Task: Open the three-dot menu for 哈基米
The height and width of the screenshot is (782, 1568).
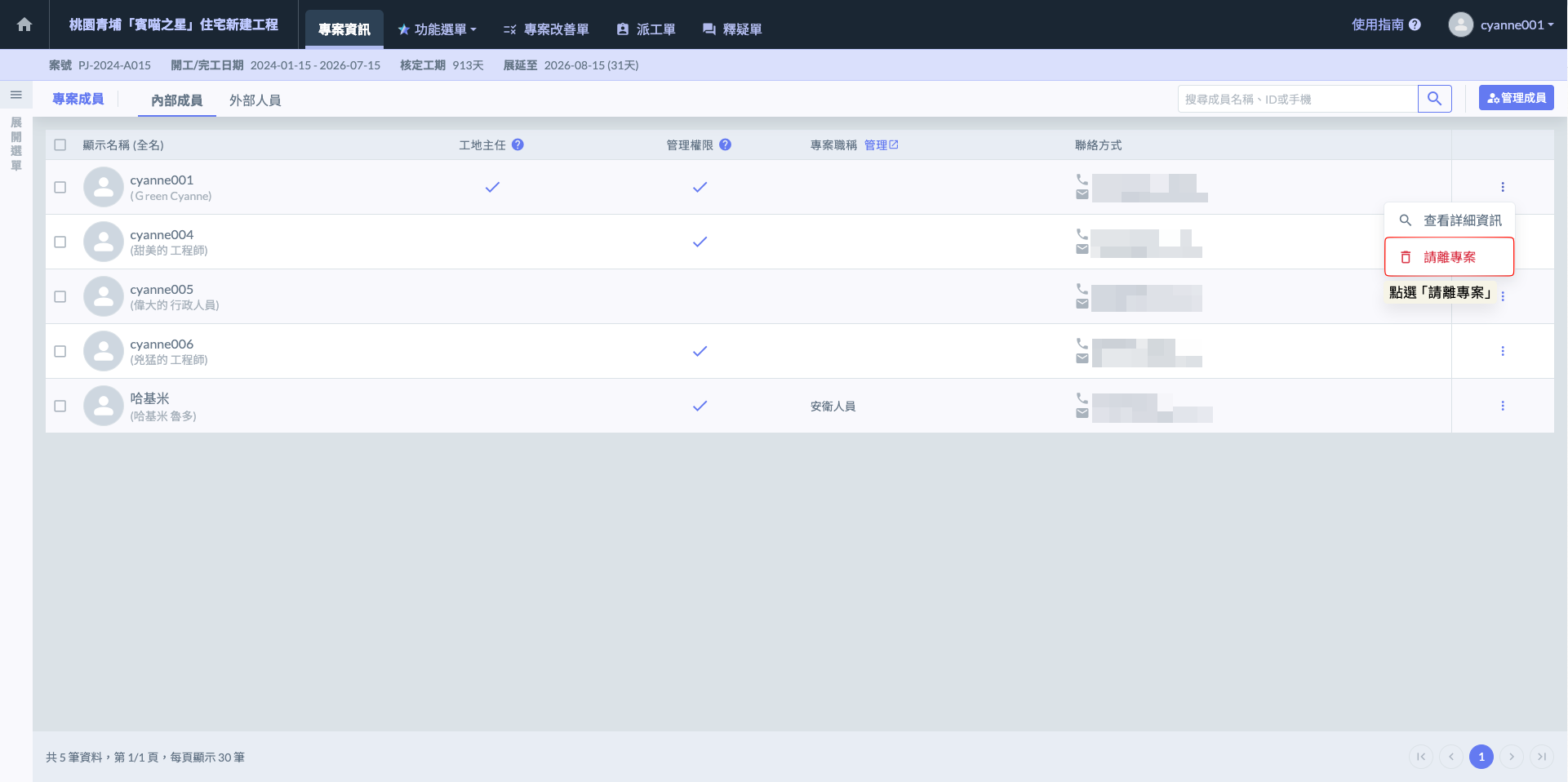Action: coord(1502,406)
